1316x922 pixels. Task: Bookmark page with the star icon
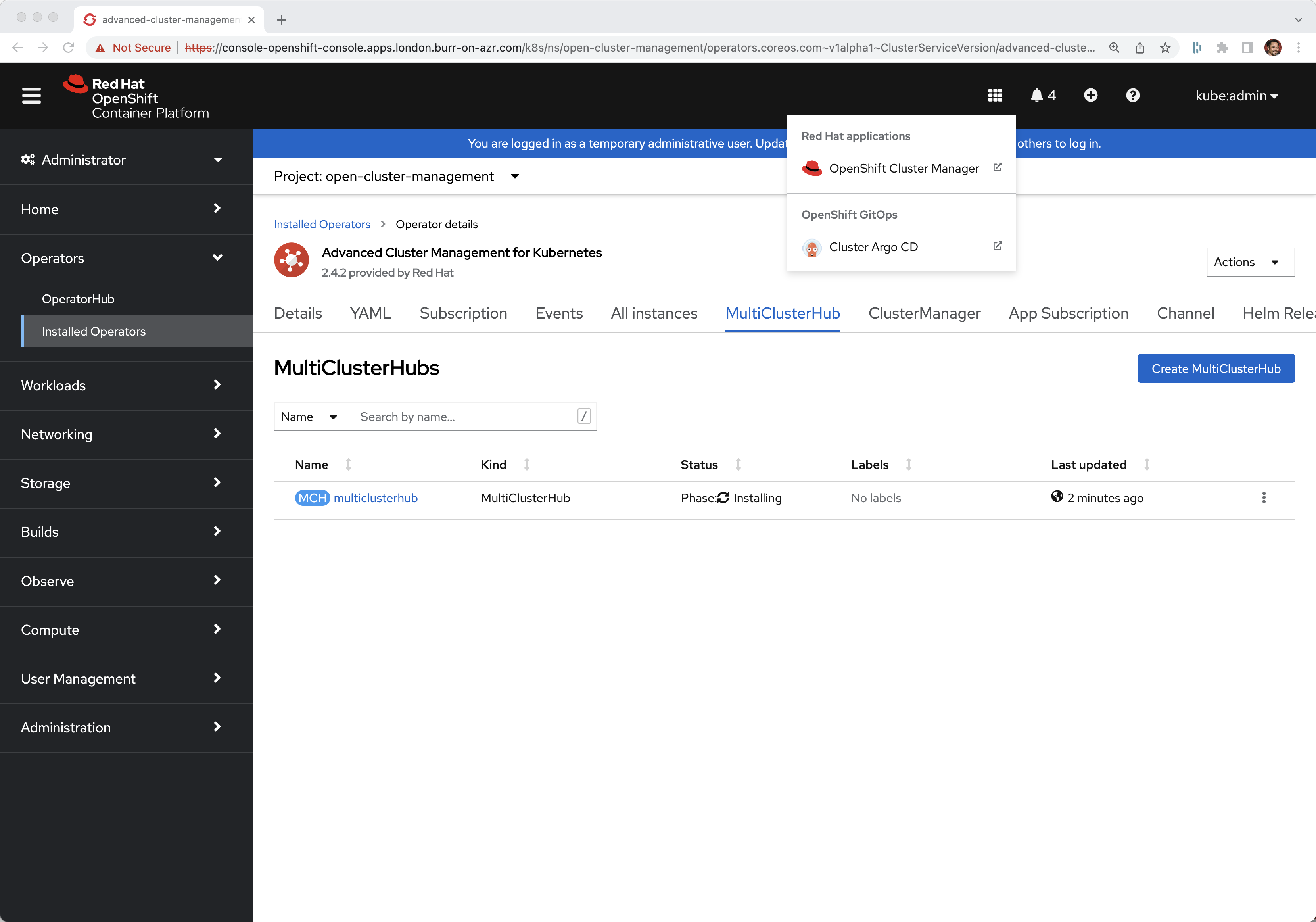(x=1165, y=48)
